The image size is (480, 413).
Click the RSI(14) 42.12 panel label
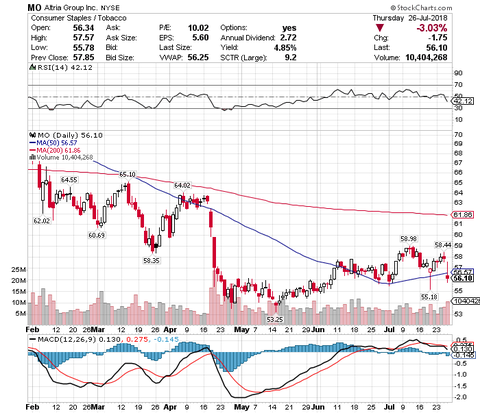[x=65, y=67]
